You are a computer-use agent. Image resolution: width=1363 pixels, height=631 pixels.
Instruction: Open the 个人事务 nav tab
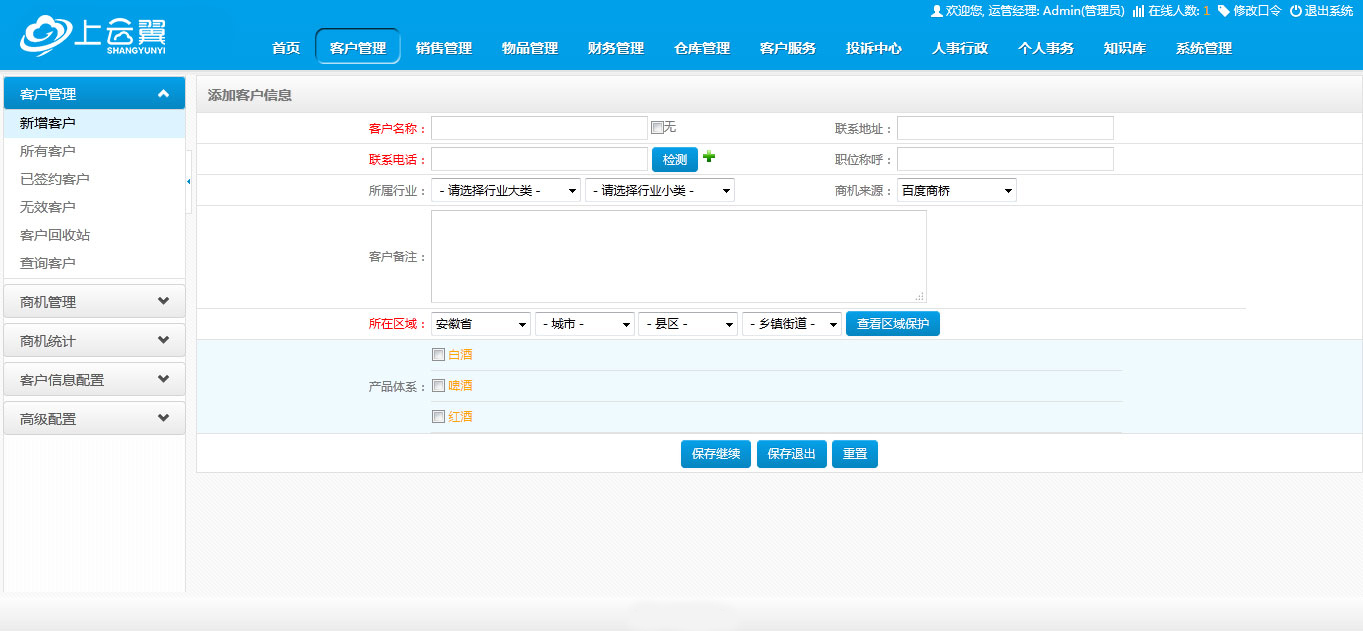1046,48
